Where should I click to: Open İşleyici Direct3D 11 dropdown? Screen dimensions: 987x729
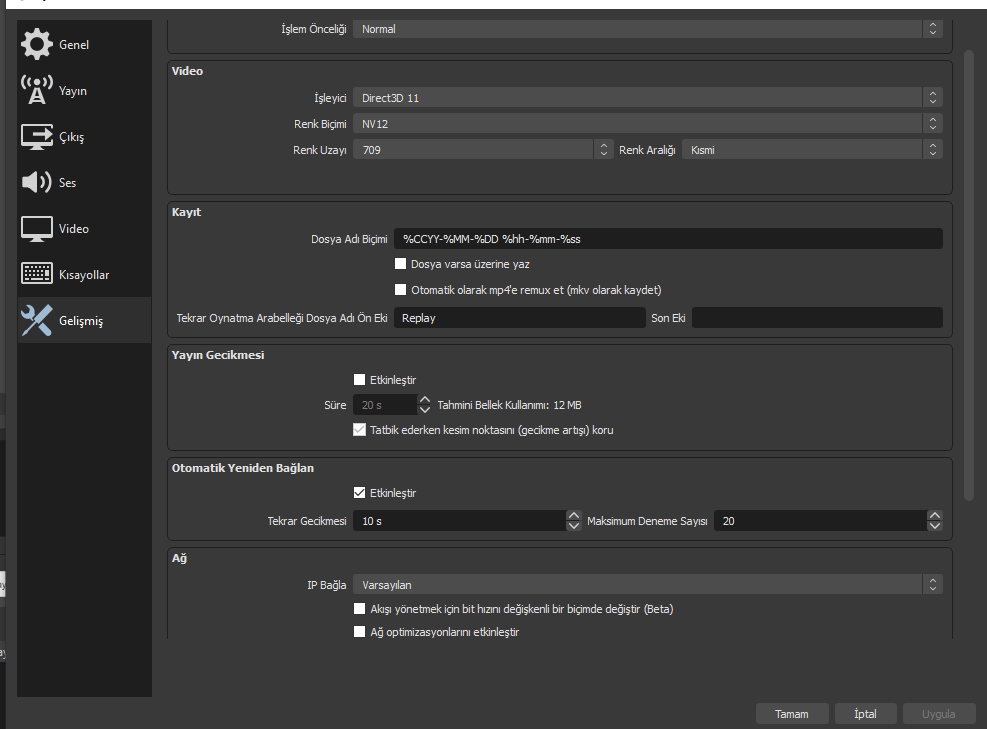pyautogui.click(x=648, y=98)
